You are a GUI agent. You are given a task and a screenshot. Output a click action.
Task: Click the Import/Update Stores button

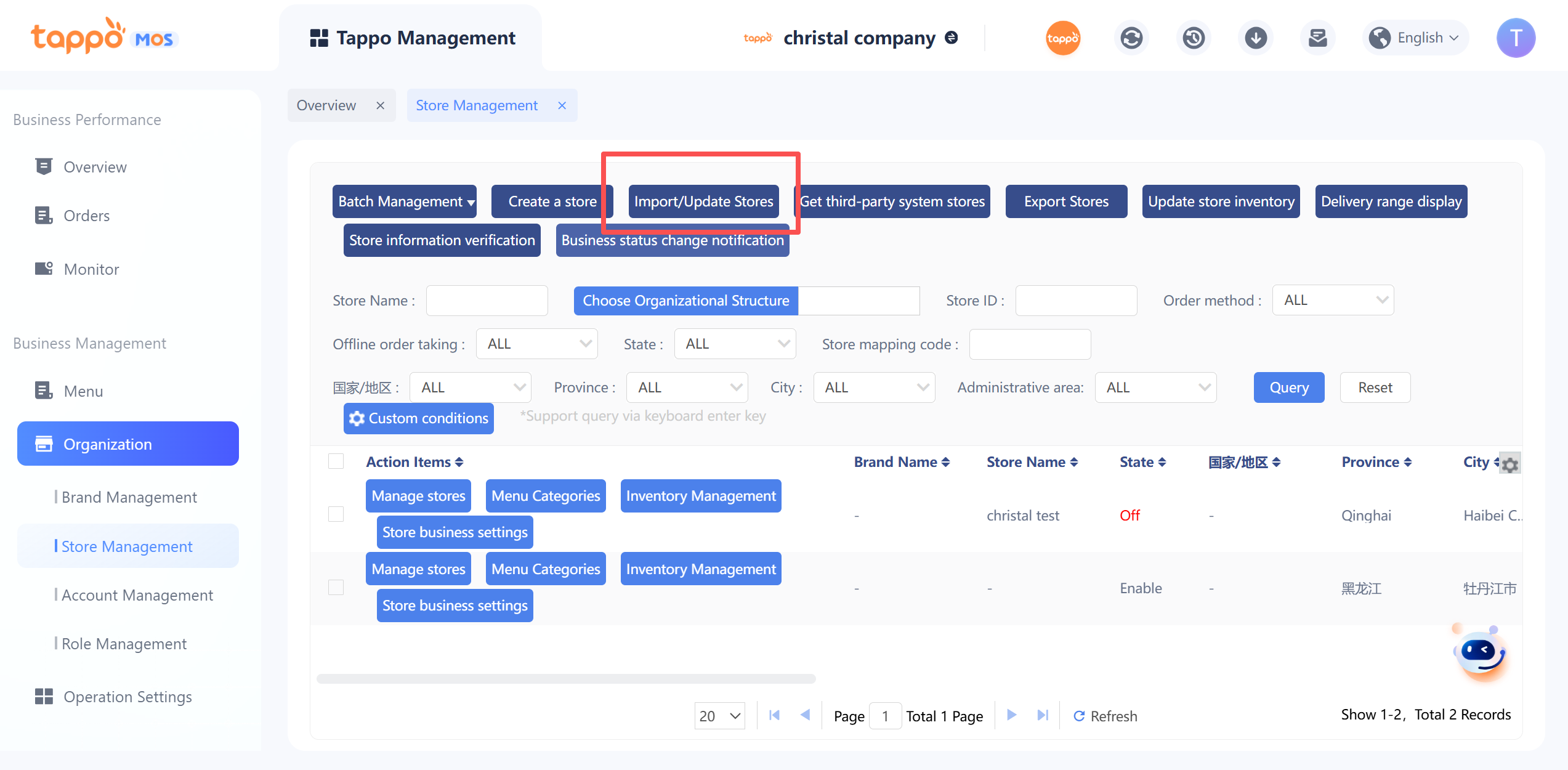703,201
